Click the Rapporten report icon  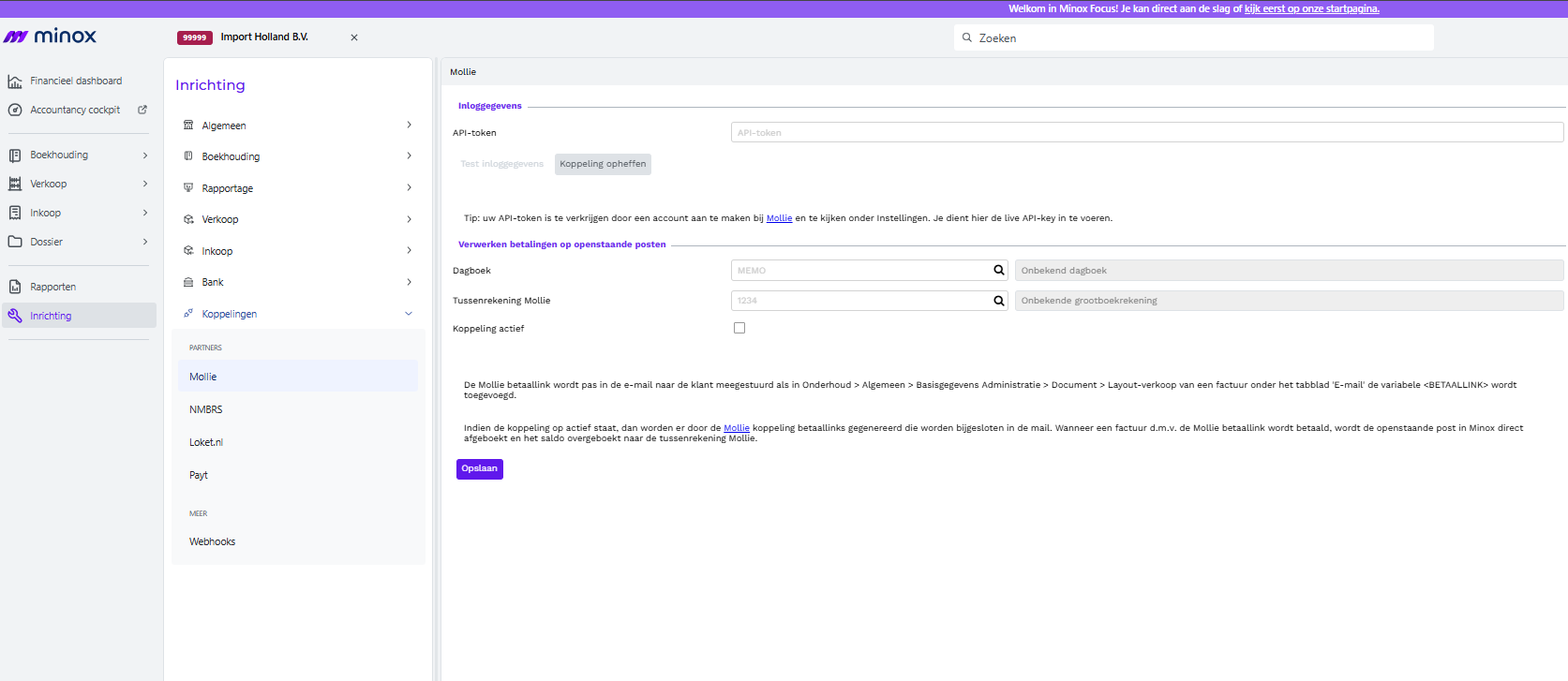[x=15, y=287]
